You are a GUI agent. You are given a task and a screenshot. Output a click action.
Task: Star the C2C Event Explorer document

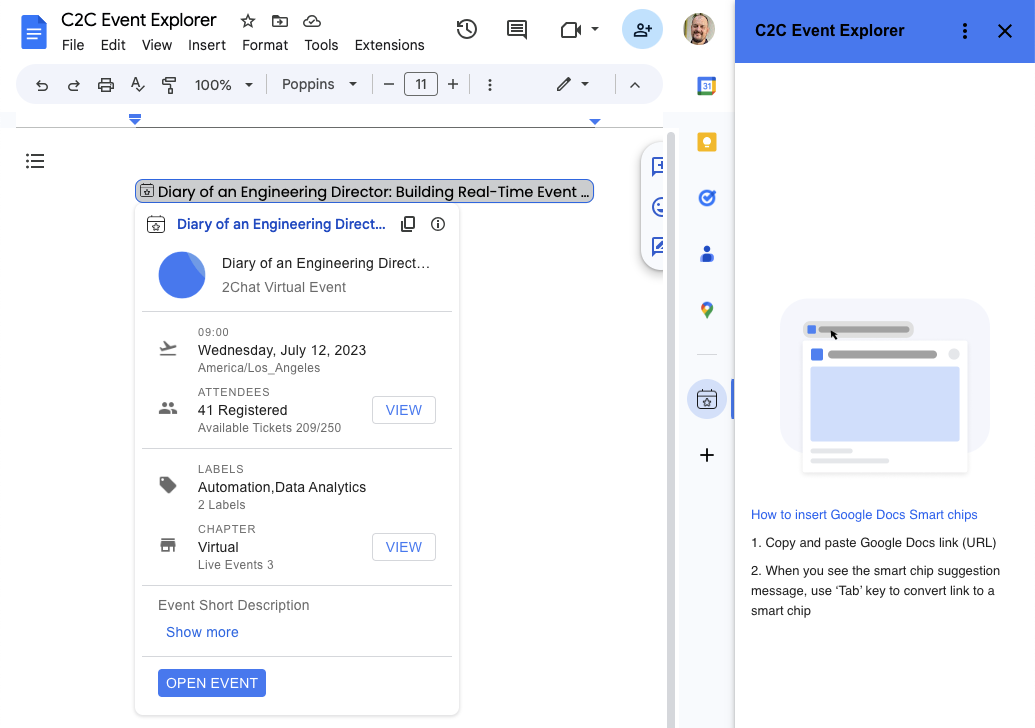pyautogui.click(x=248, y=21)
